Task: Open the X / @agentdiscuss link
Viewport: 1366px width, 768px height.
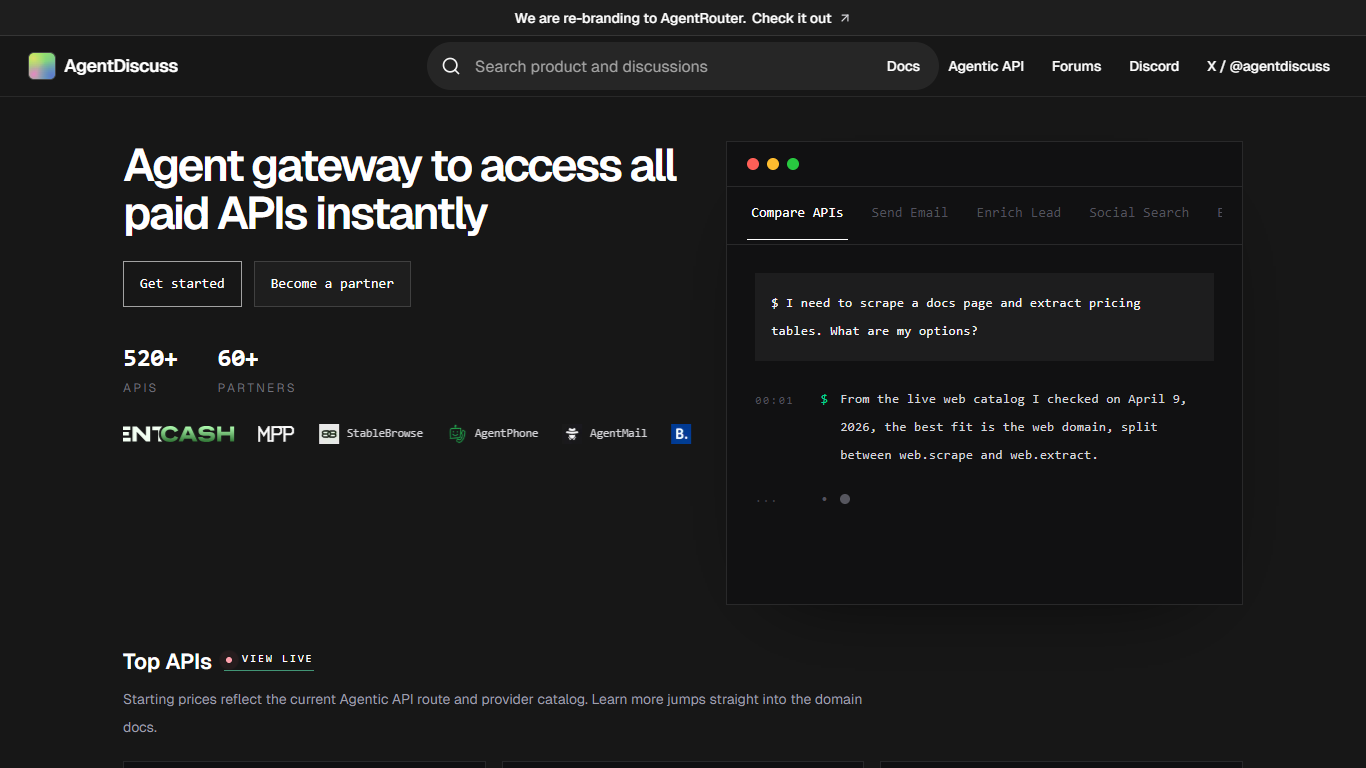Action: 1268,66
